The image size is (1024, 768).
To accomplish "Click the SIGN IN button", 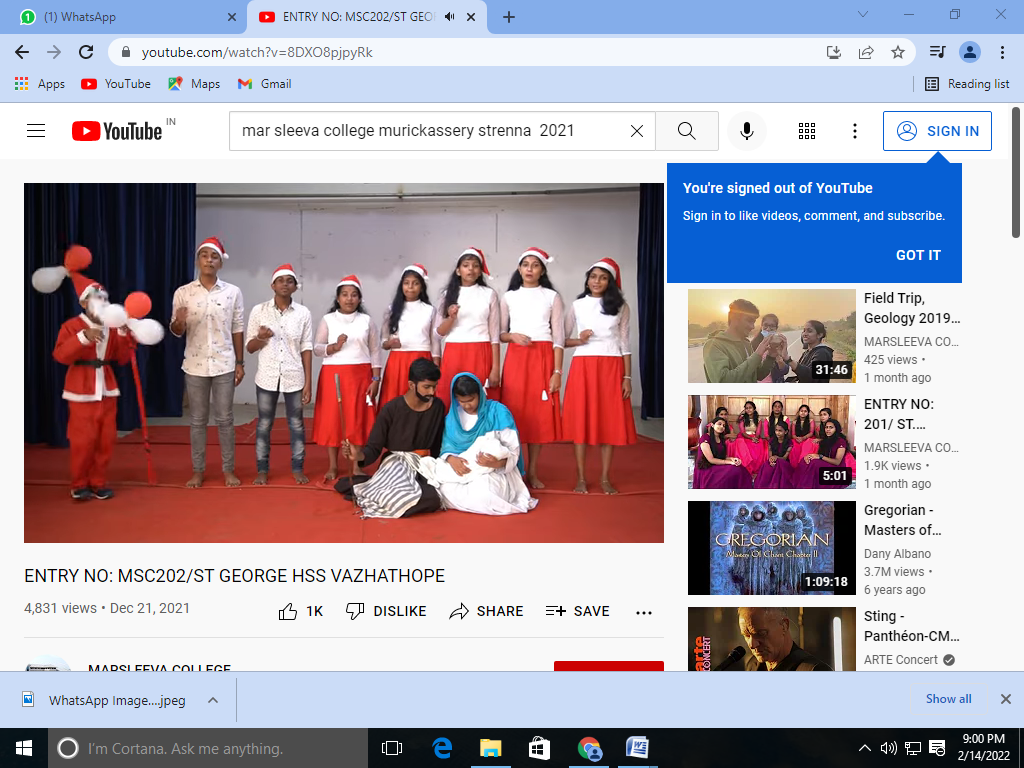I will 937,131.
